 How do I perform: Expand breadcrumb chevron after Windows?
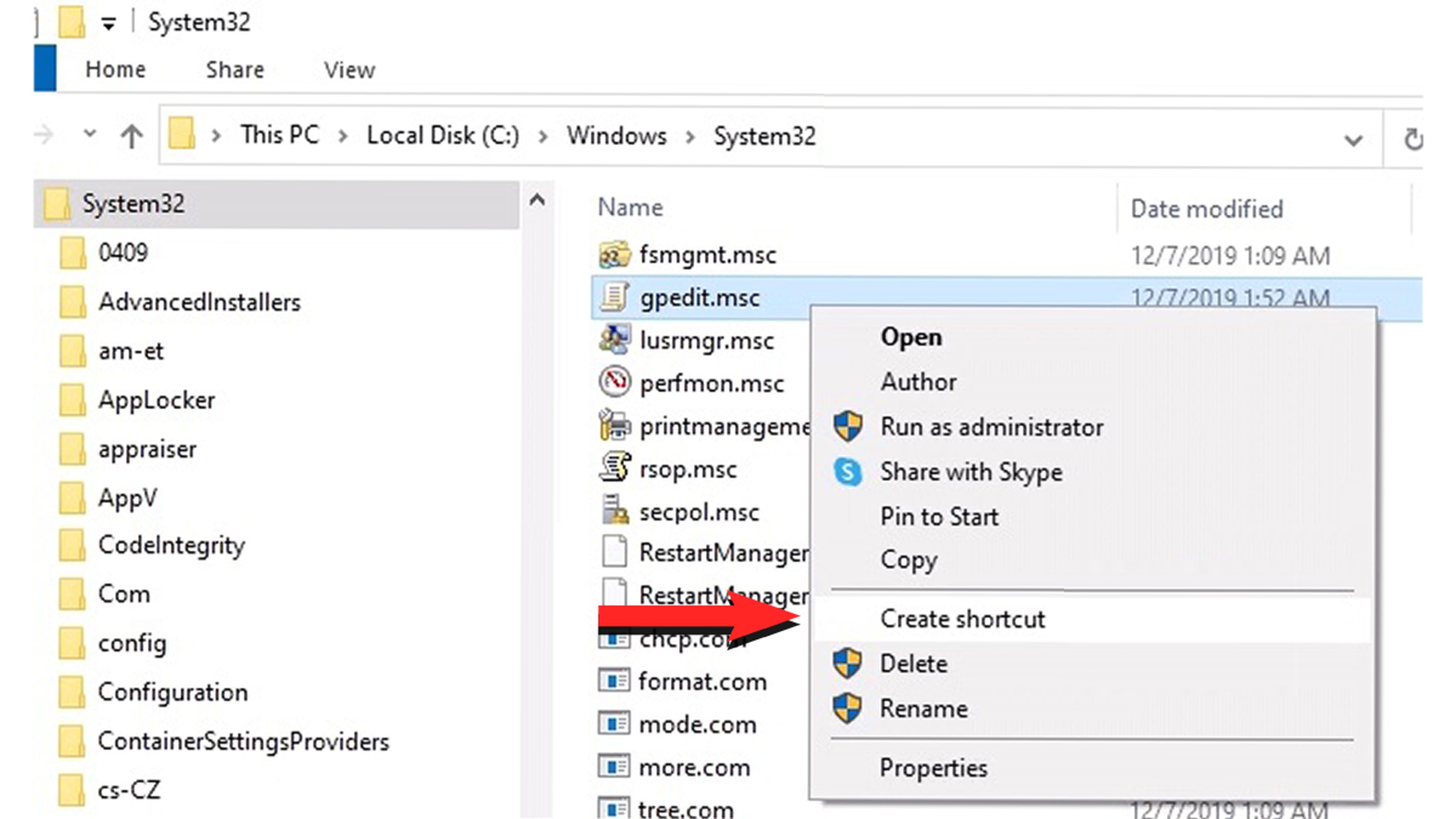click(690, 137)
